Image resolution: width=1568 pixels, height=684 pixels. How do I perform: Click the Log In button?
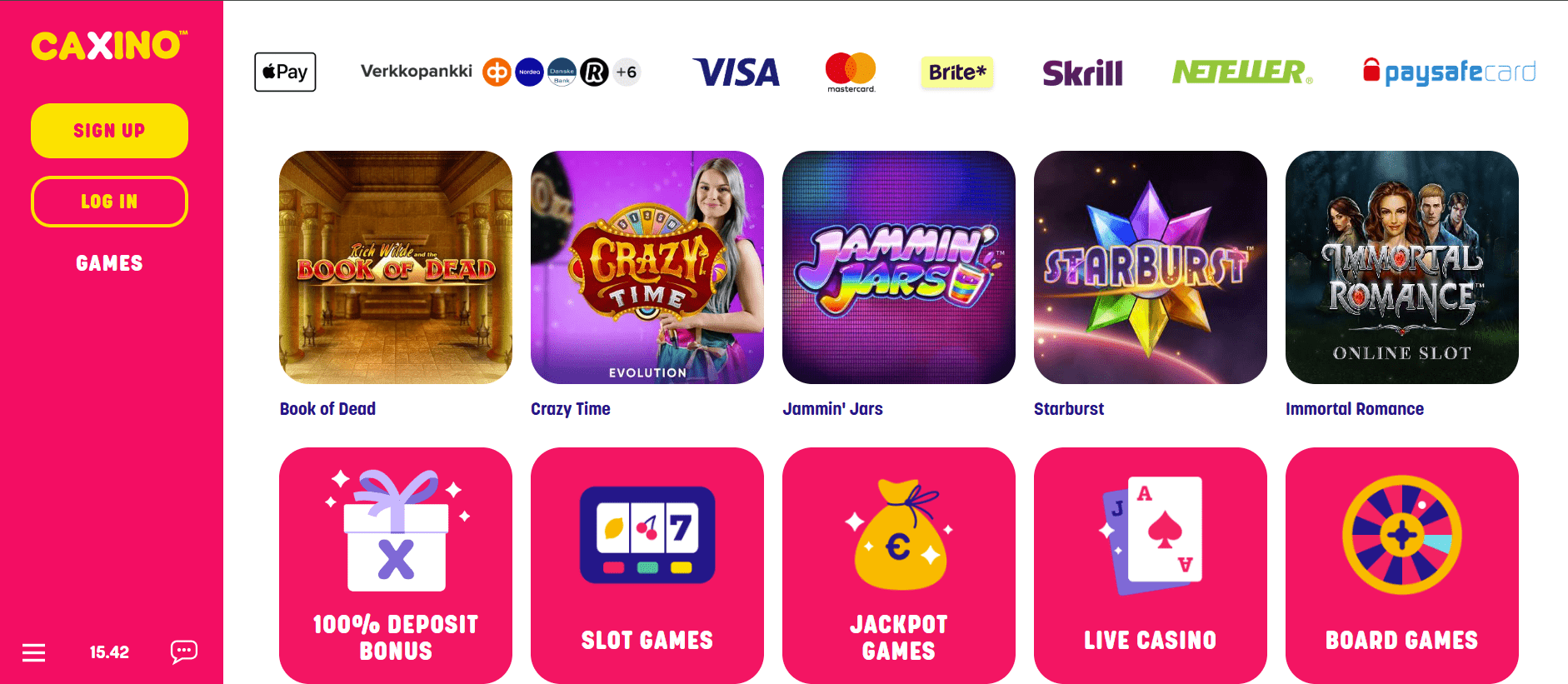coord(109,202)
